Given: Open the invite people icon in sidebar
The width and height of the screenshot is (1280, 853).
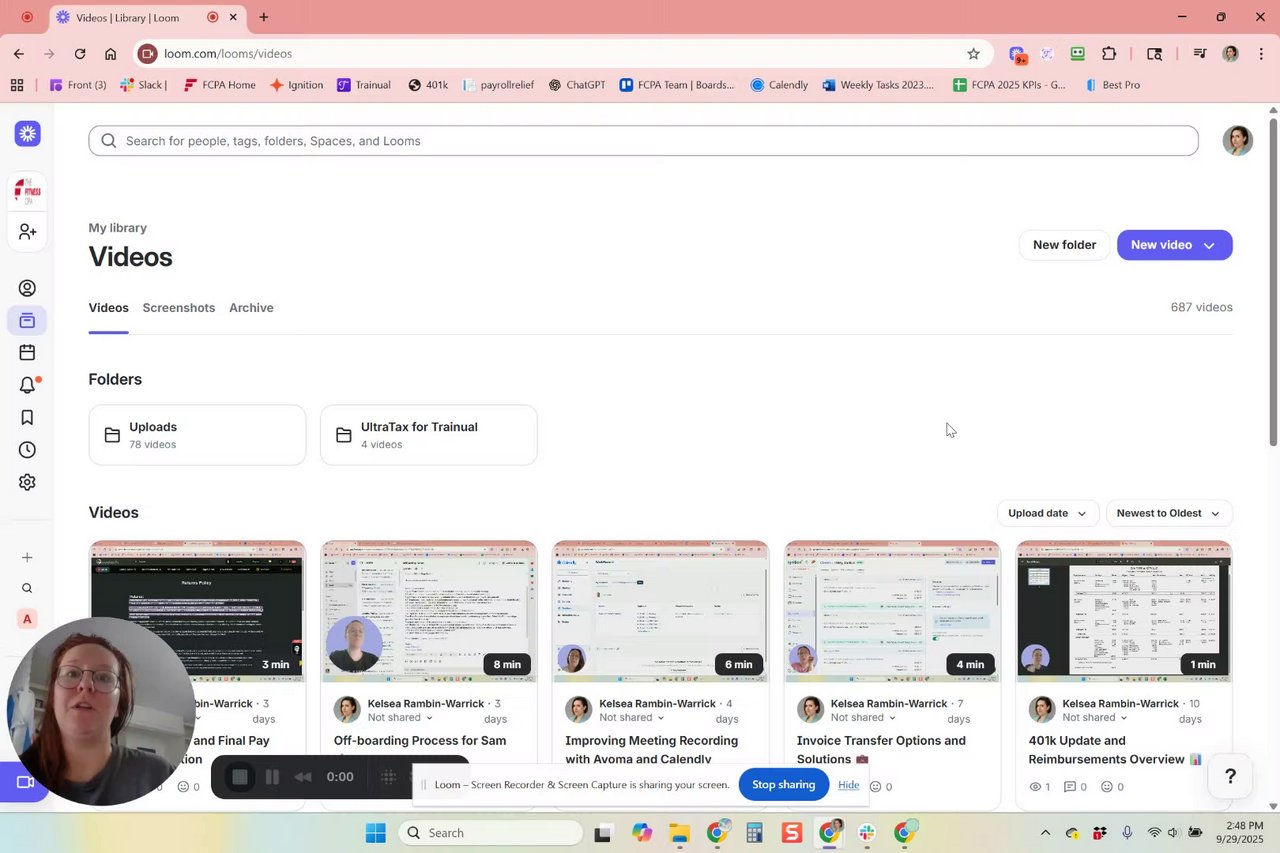Looking at the screenshot, I should click(x=27, y=231).
